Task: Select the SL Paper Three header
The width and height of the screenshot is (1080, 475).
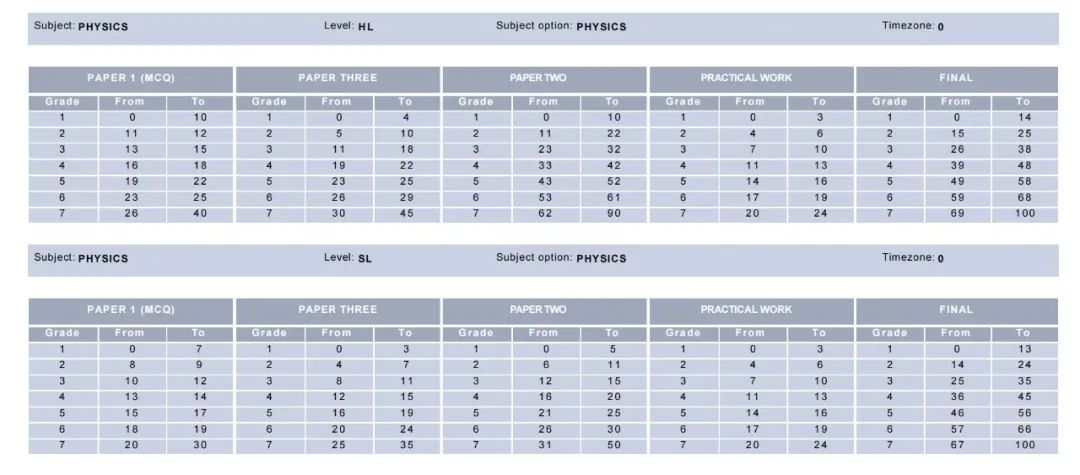Action: point(338,310)
